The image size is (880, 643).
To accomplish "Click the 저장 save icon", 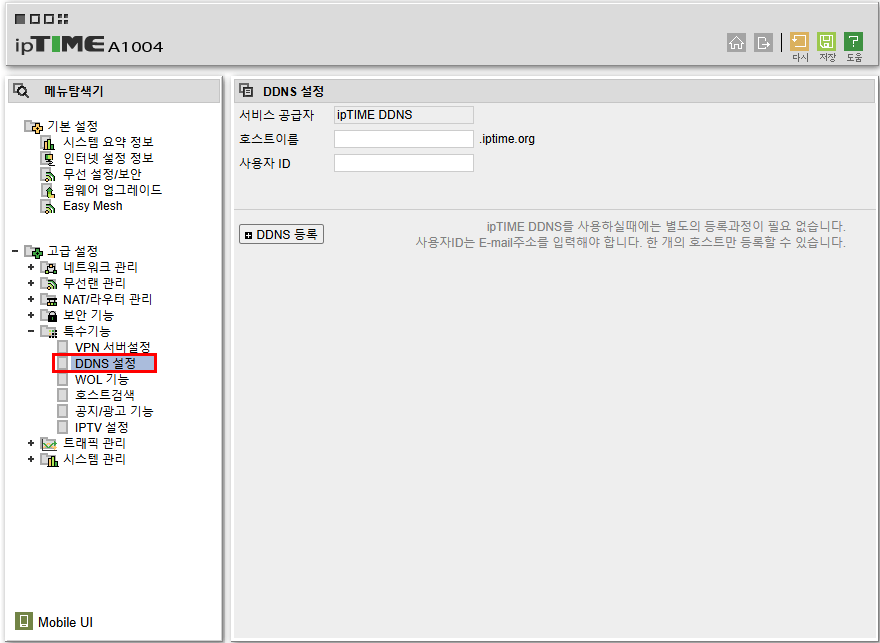I will click(x=826, y=42).
